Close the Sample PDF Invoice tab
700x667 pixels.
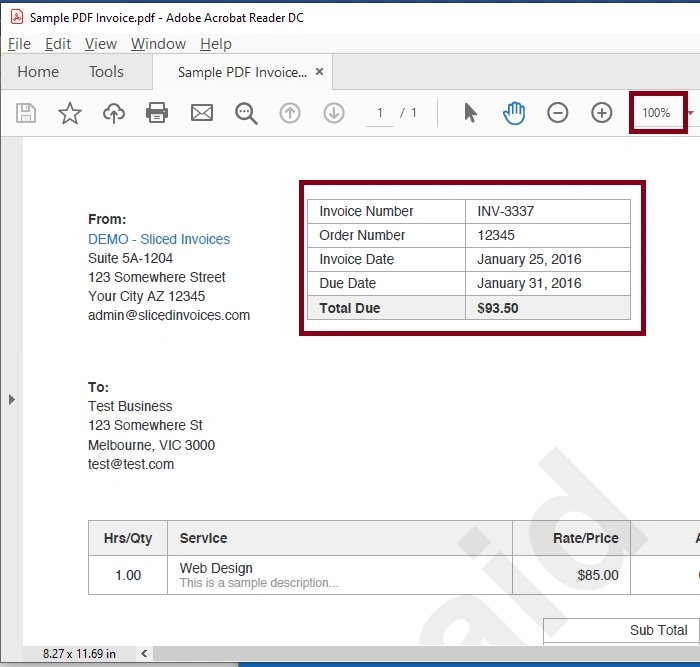[x=319, y=71]
